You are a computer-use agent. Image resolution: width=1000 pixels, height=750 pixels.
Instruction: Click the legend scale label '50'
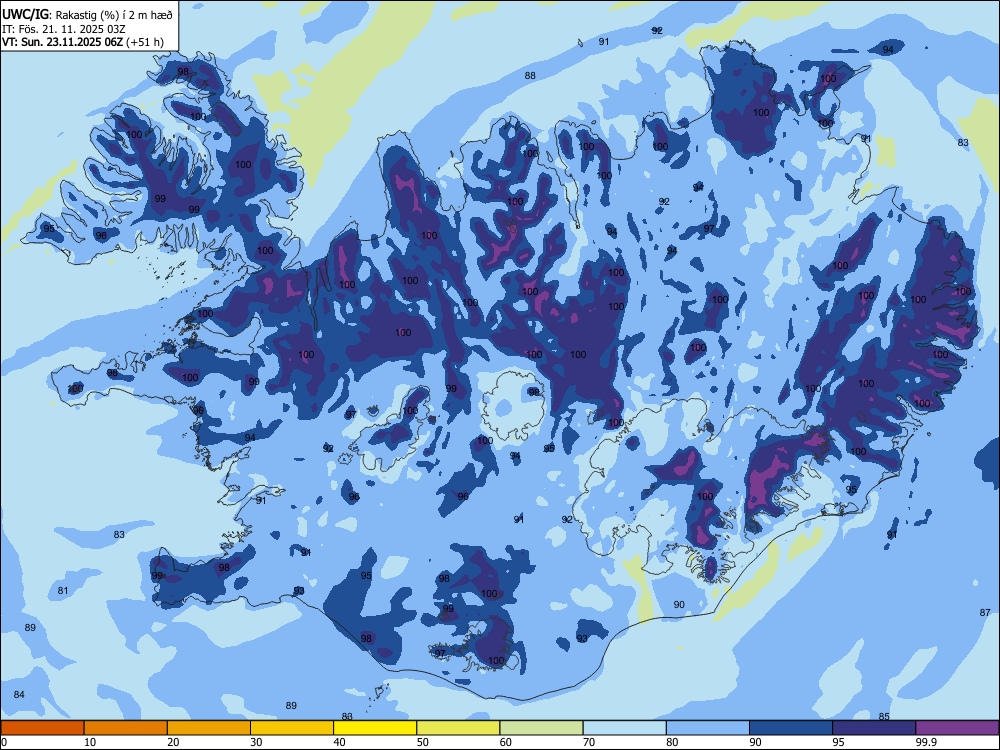423,742
